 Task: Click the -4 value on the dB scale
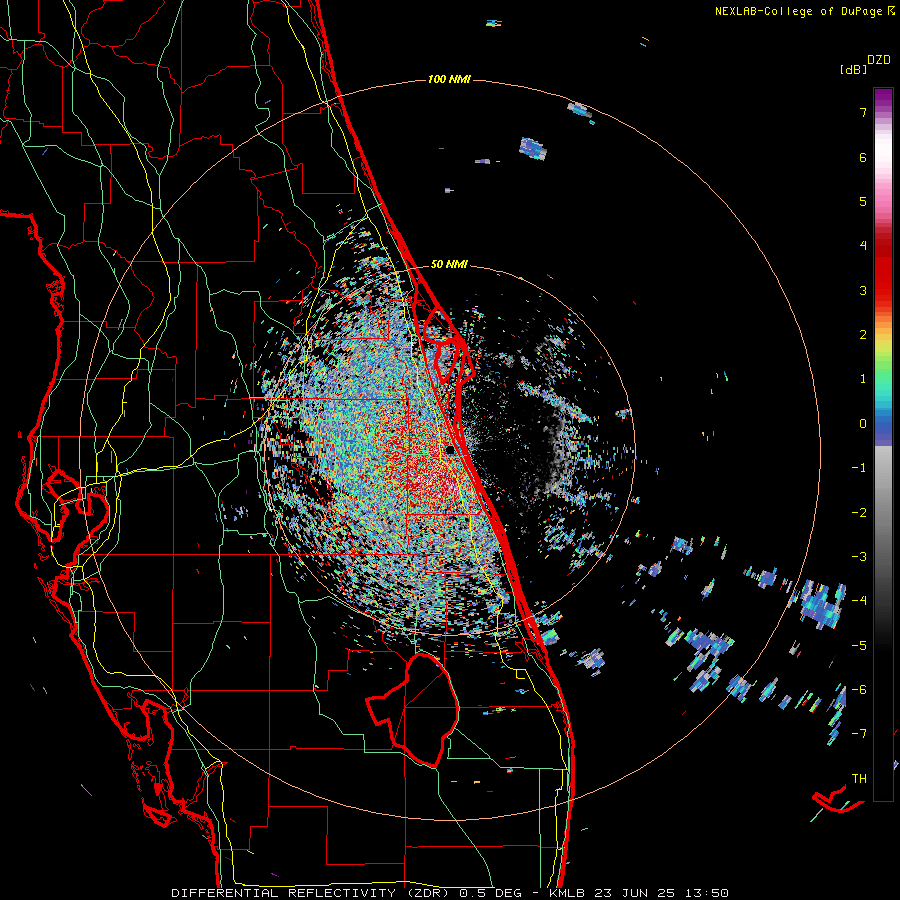tap(859, 601)
